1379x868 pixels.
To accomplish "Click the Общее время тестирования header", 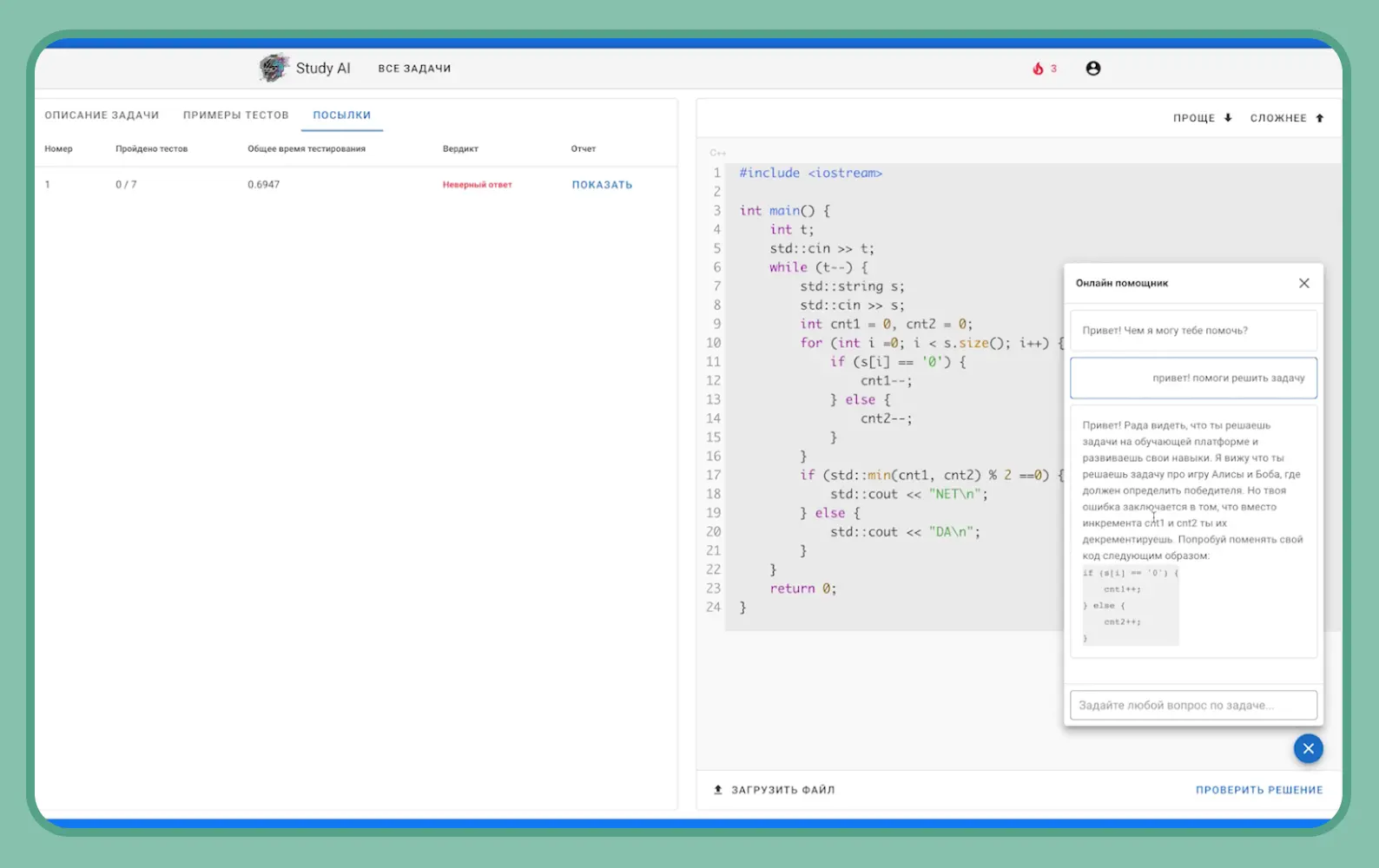I will (306, 148).
